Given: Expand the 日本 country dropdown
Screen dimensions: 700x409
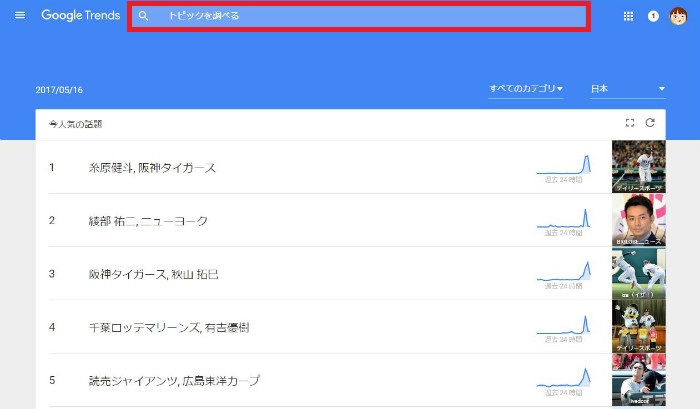Looking at the screenshot, I should pos(628,89).
